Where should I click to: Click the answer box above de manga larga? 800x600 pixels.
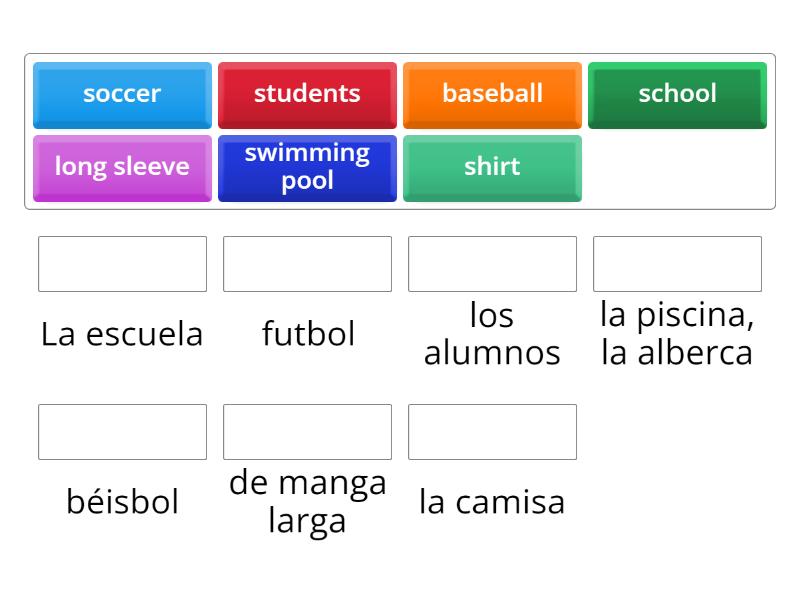click(x=307, y=432)
